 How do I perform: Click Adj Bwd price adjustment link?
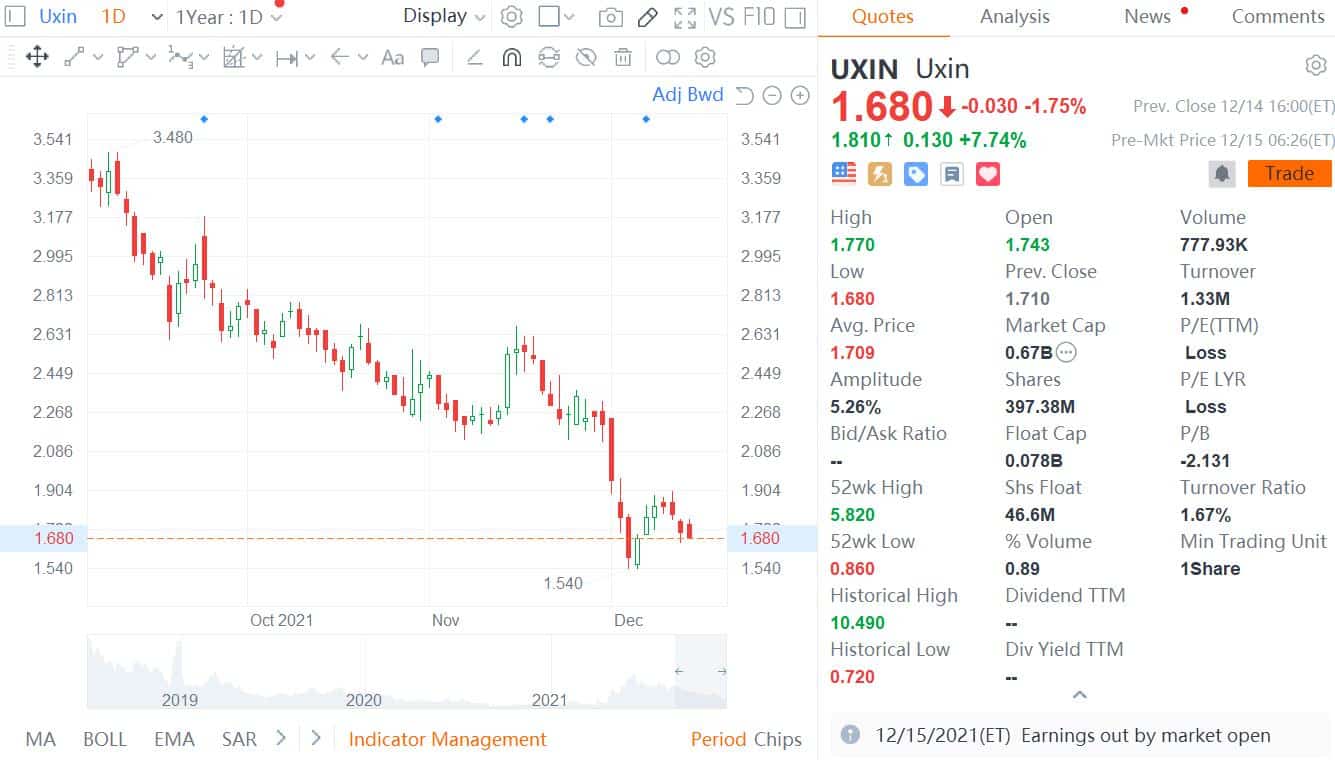pos(690,95)
